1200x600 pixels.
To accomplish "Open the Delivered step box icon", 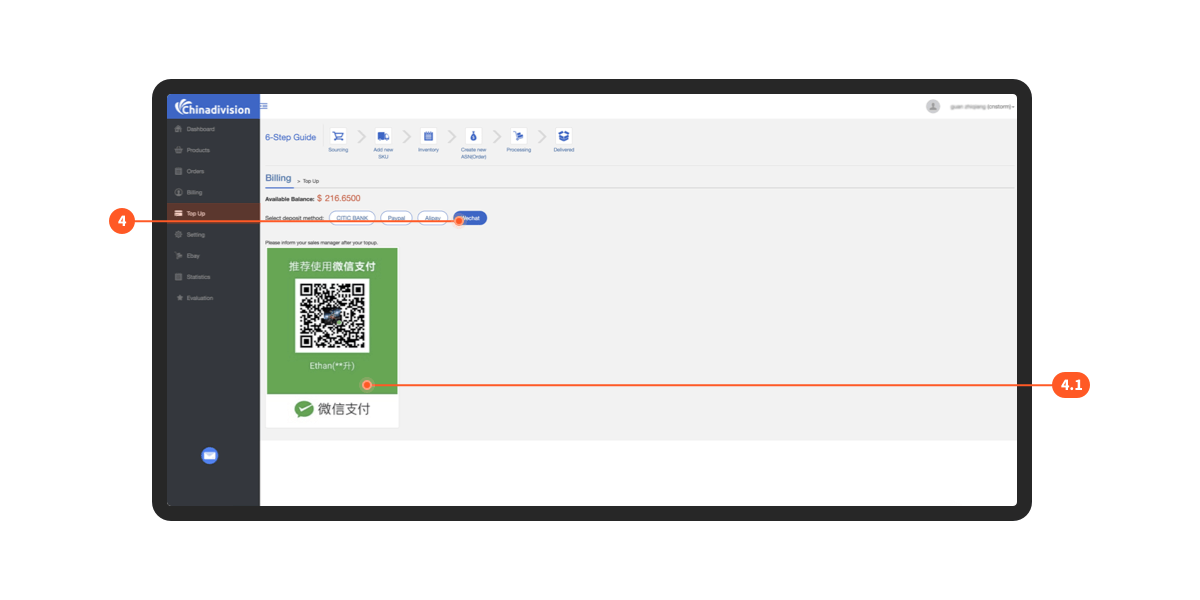I will pyautogui.click(x=564, y=136).
